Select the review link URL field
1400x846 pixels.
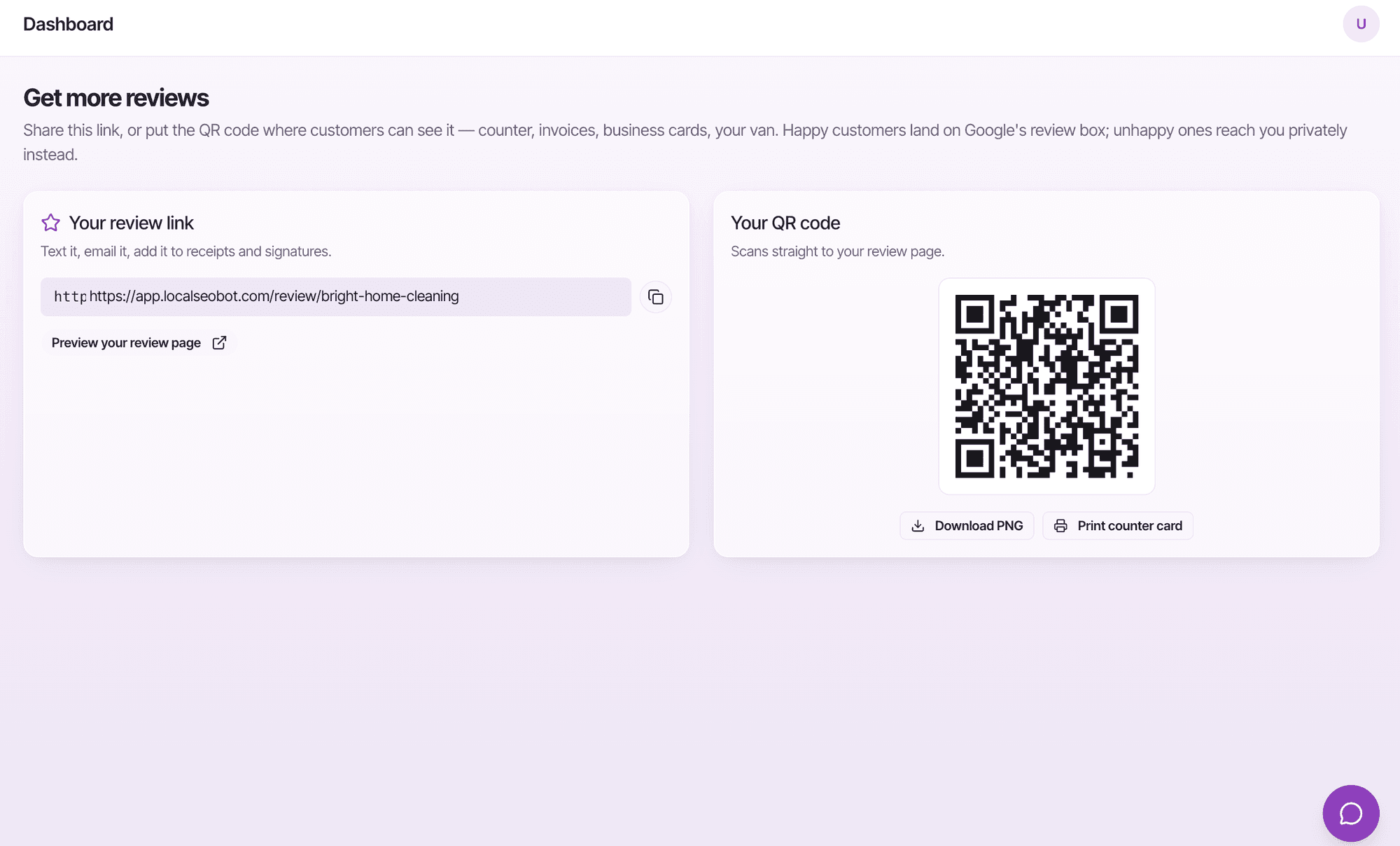pos(336,297)
